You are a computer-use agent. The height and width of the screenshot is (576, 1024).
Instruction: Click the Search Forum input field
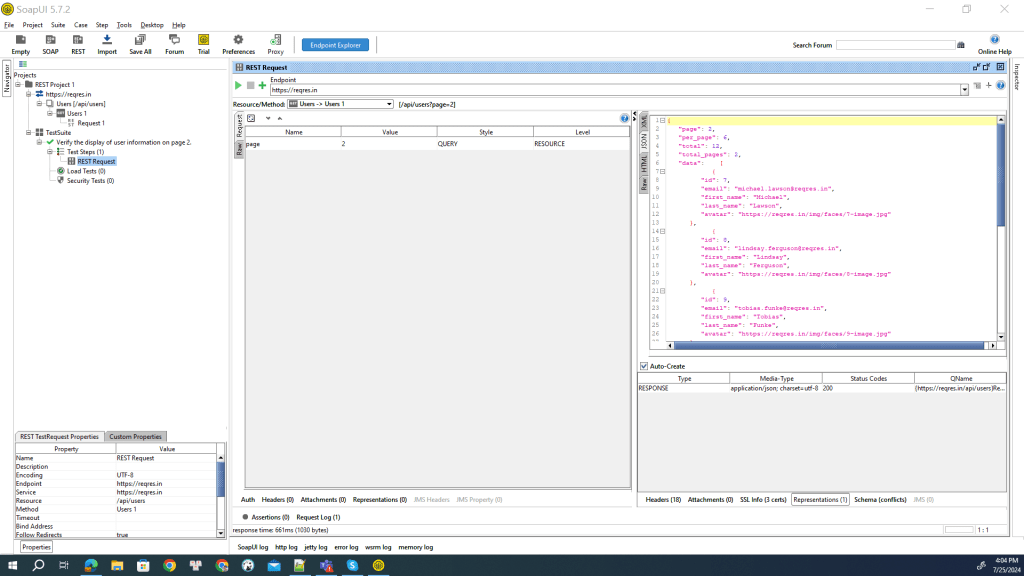coord(895,45)
